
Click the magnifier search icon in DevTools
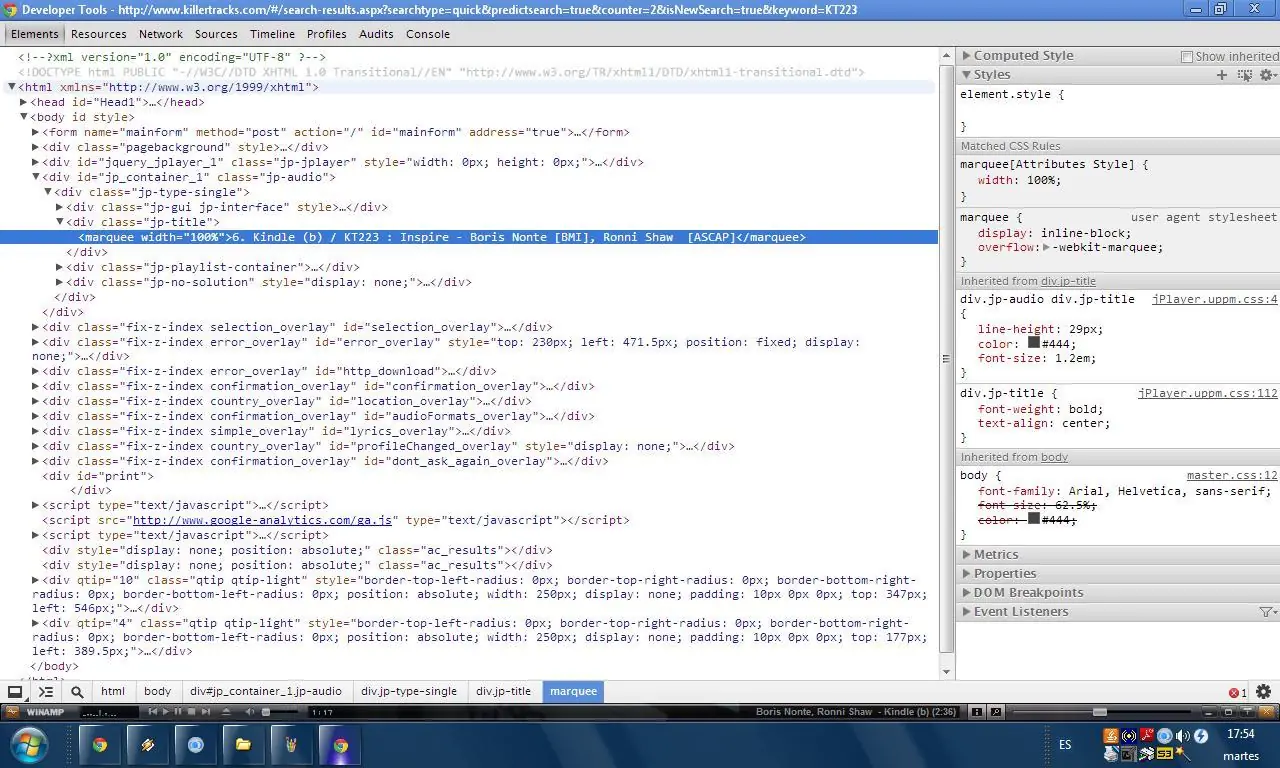(x=77, y=691)
